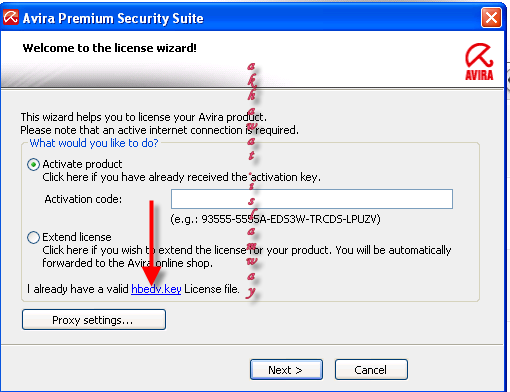Click the "Activate product" option label text
510x392 pixels.
click(82, 164)
